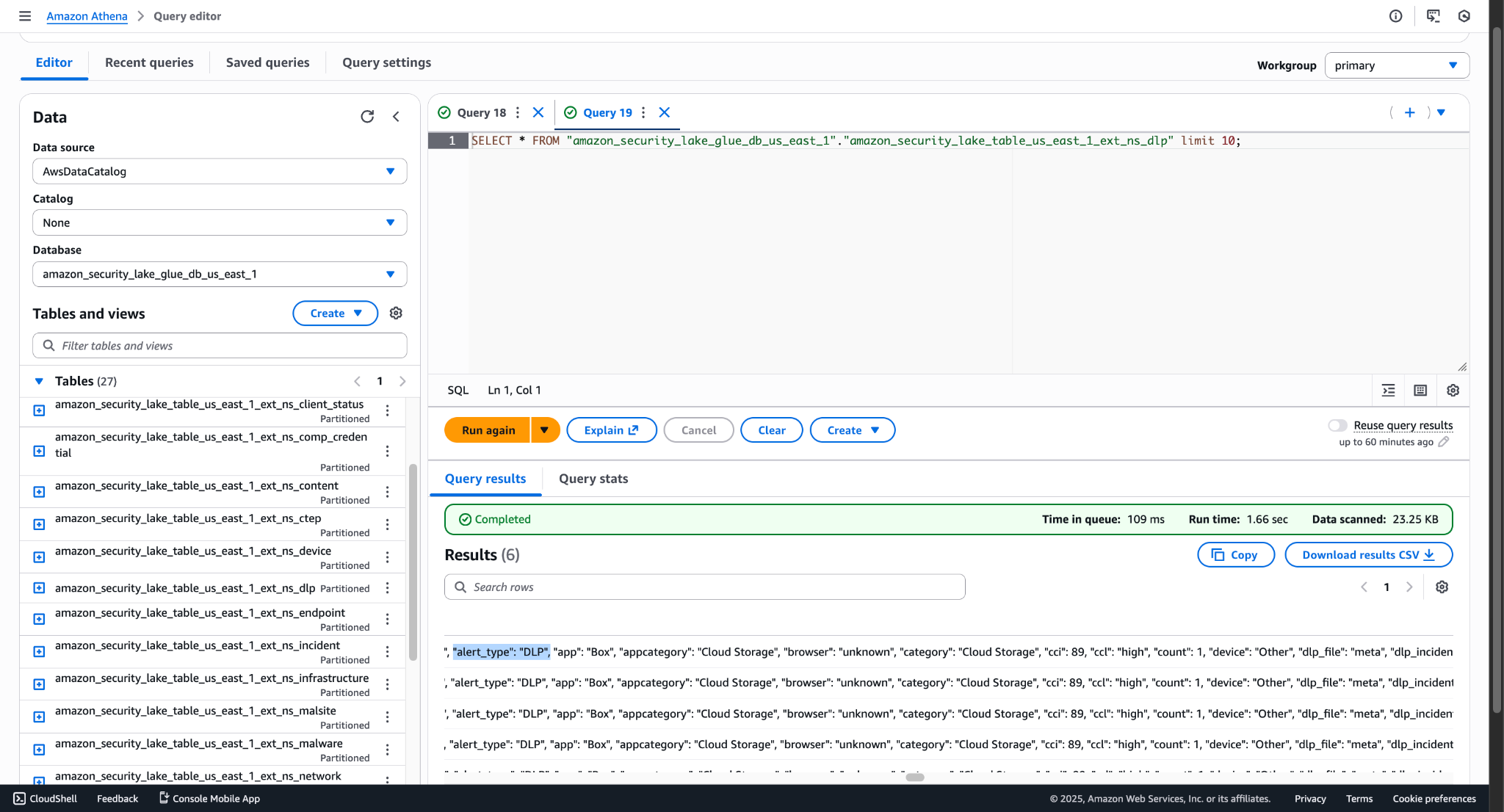Open actions menu for ext_ns_device table
Screen dimensions: 1504x812
coord(387,557)
